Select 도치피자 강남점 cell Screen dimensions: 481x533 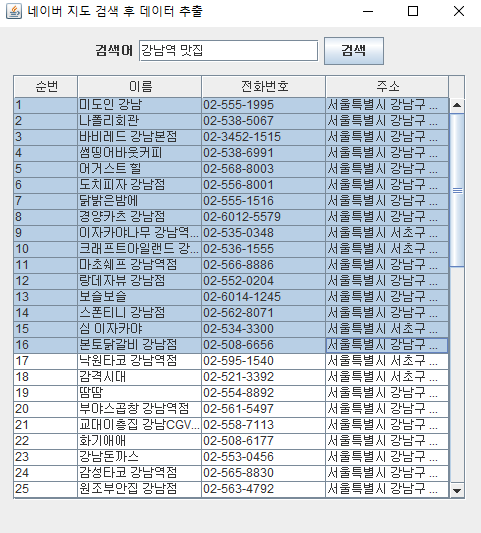(x=140, y=185)
